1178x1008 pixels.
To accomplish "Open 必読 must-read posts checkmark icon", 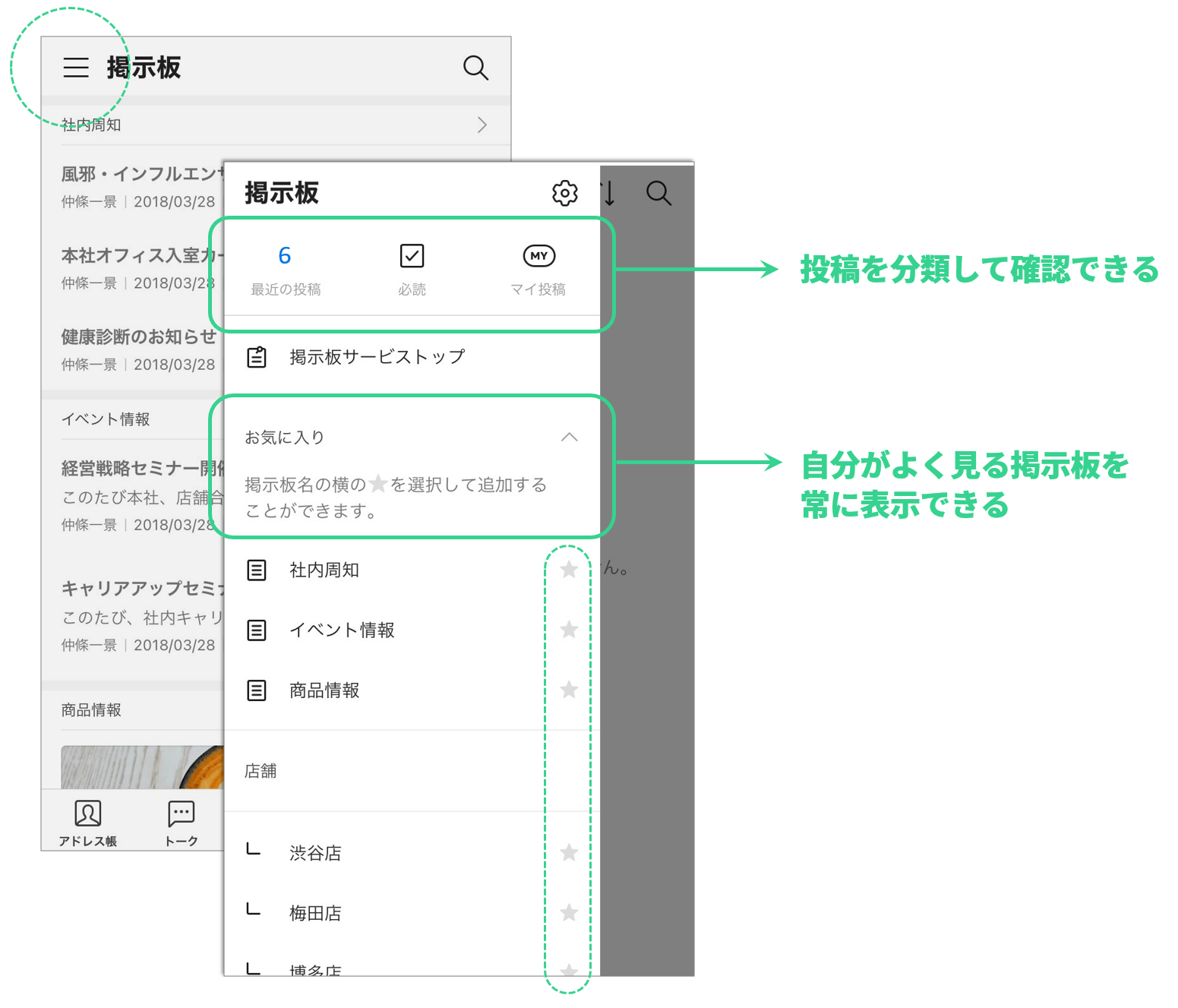I will pyautogui.click(x=412, y=256).
